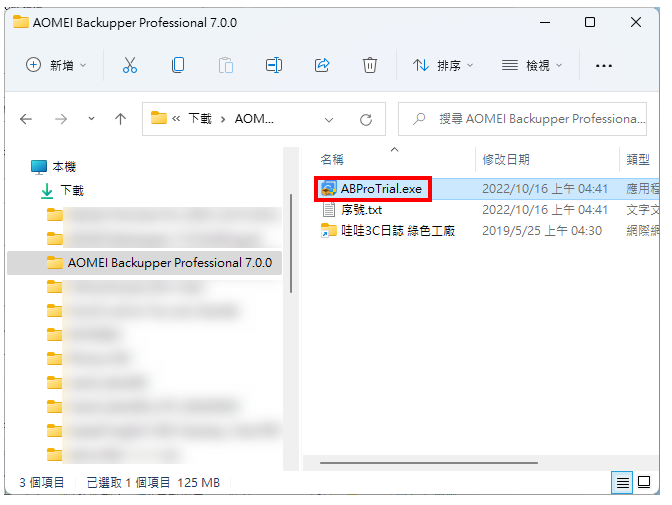Image resolution: width=672 pixels, height=505 pixels.
Task: Click the search magnifier icon
Action: [x=419, y=119]
